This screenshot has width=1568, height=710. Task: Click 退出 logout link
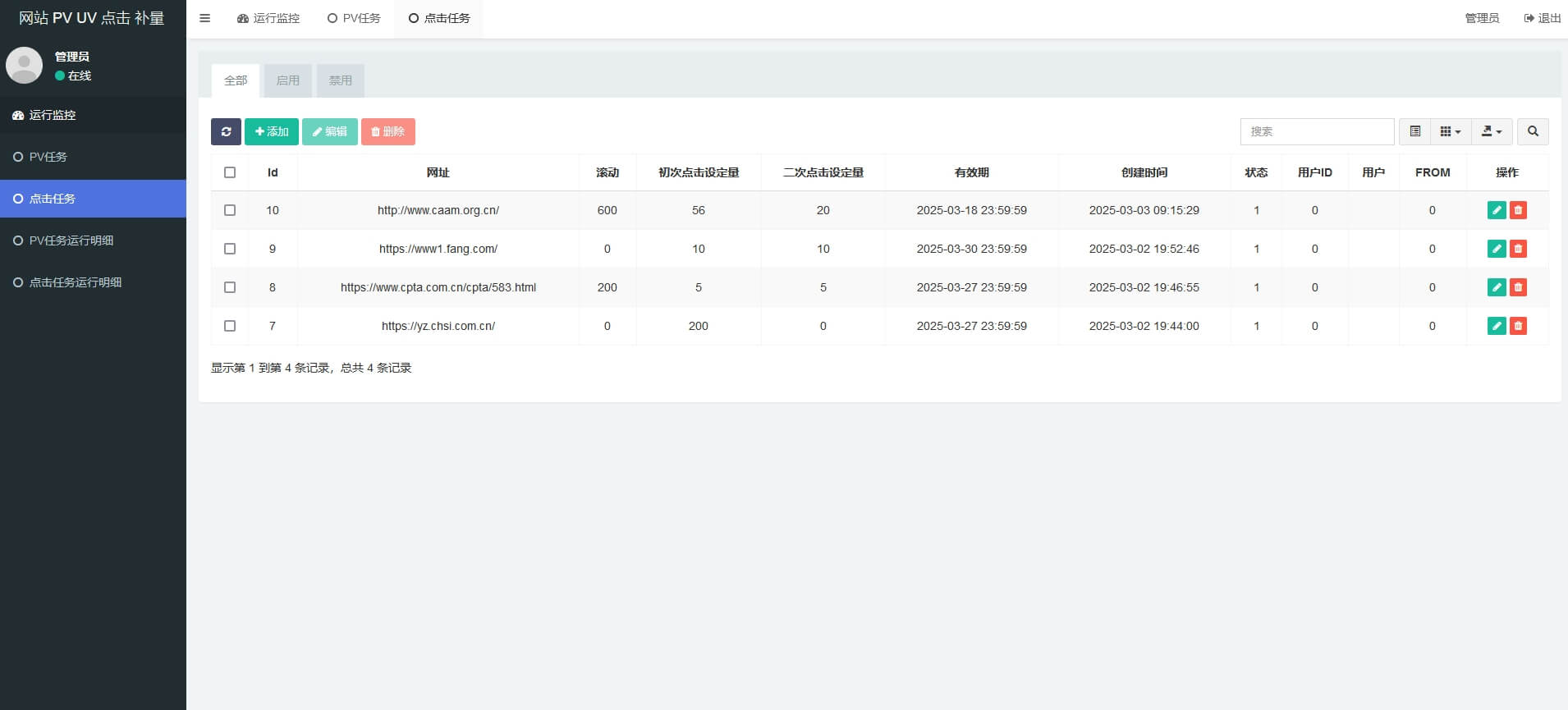(1543, 18)
